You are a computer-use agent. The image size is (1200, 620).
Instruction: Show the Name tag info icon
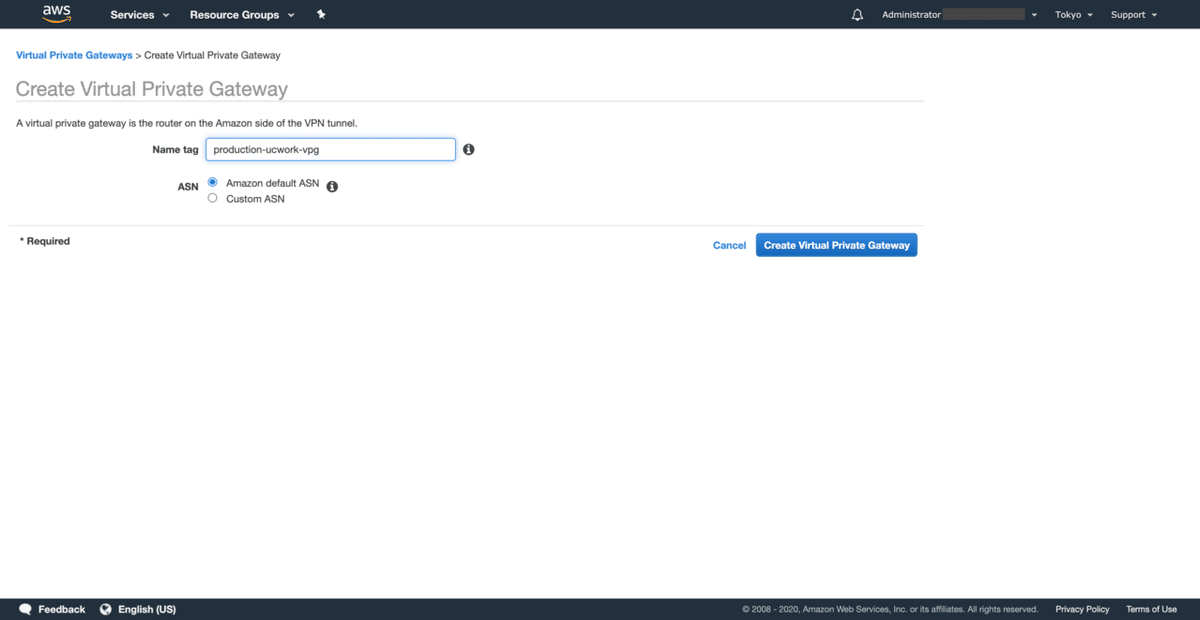[x=468, y=149]
